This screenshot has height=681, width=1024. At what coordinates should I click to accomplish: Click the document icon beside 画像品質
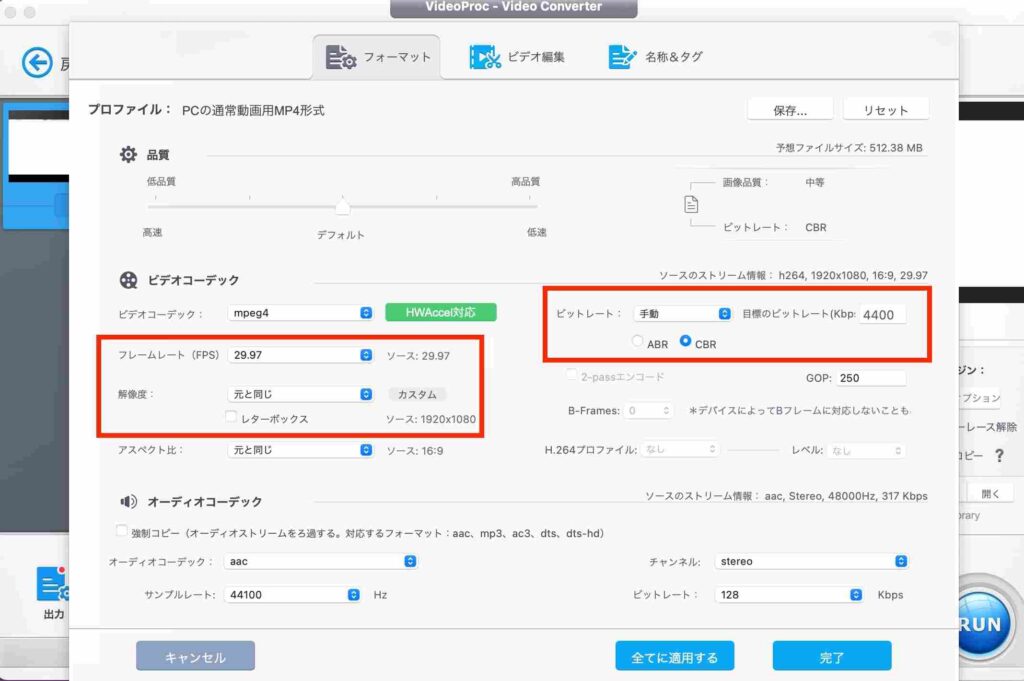(x=691, y=204)
